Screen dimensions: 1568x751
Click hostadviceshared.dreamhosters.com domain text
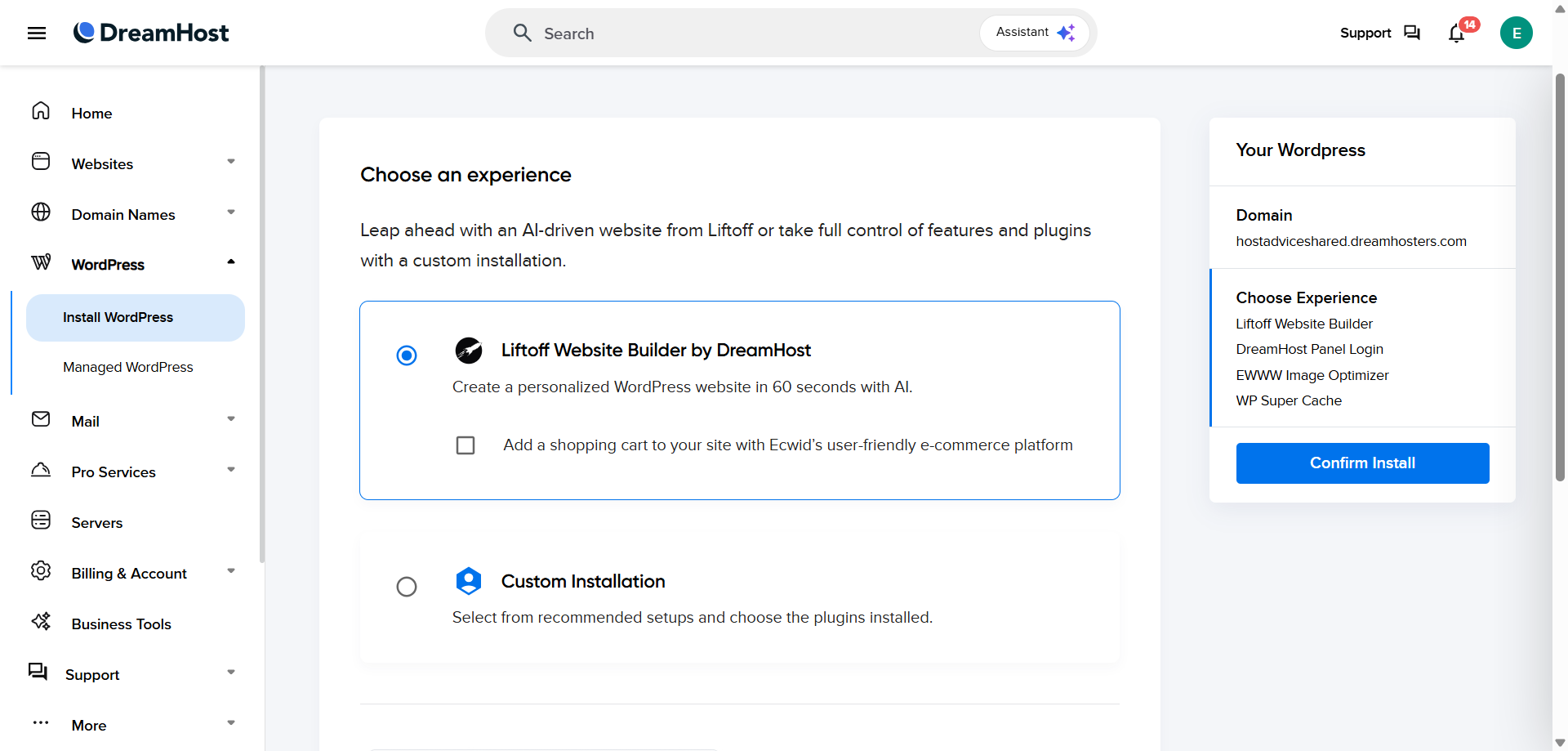1351,242
